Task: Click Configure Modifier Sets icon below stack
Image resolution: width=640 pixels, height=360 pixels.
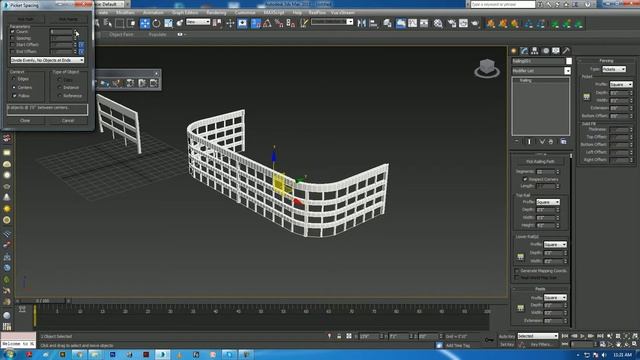Action: tap(564, 141)
